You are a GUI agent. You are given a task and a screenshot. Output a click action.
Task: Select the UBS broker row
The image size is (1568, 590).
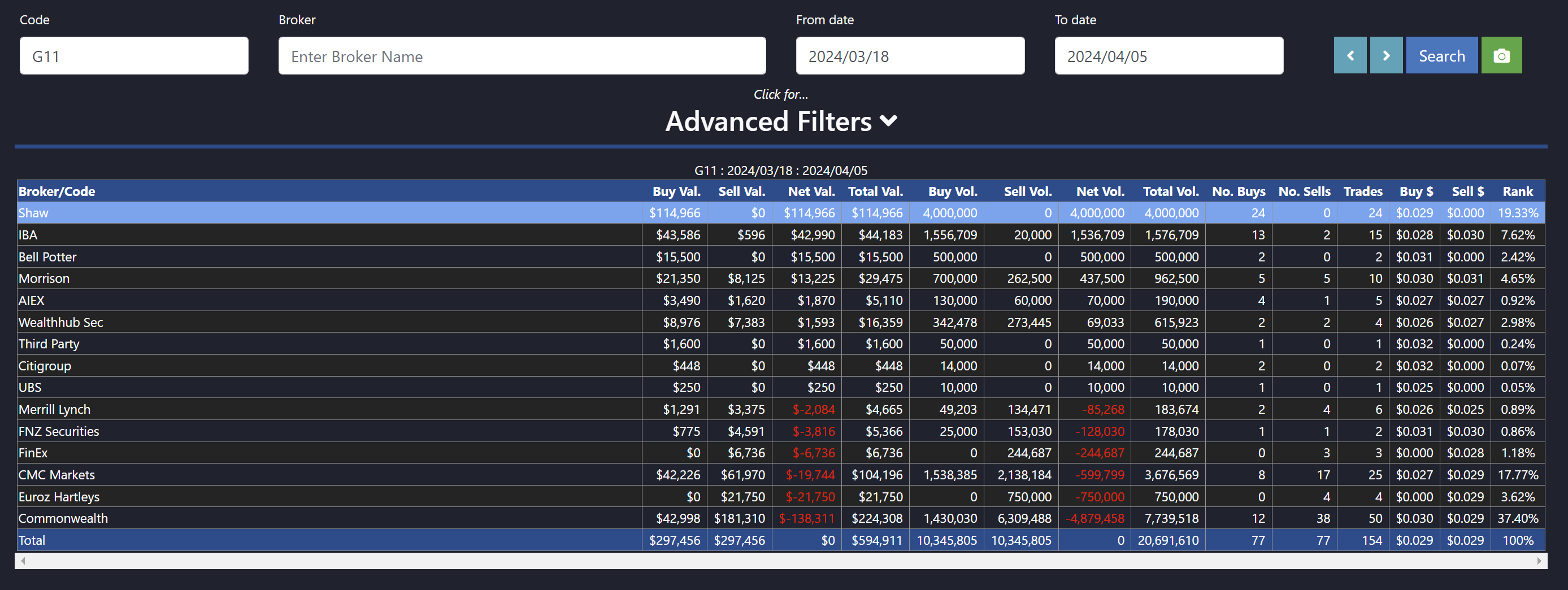(781, 387)
